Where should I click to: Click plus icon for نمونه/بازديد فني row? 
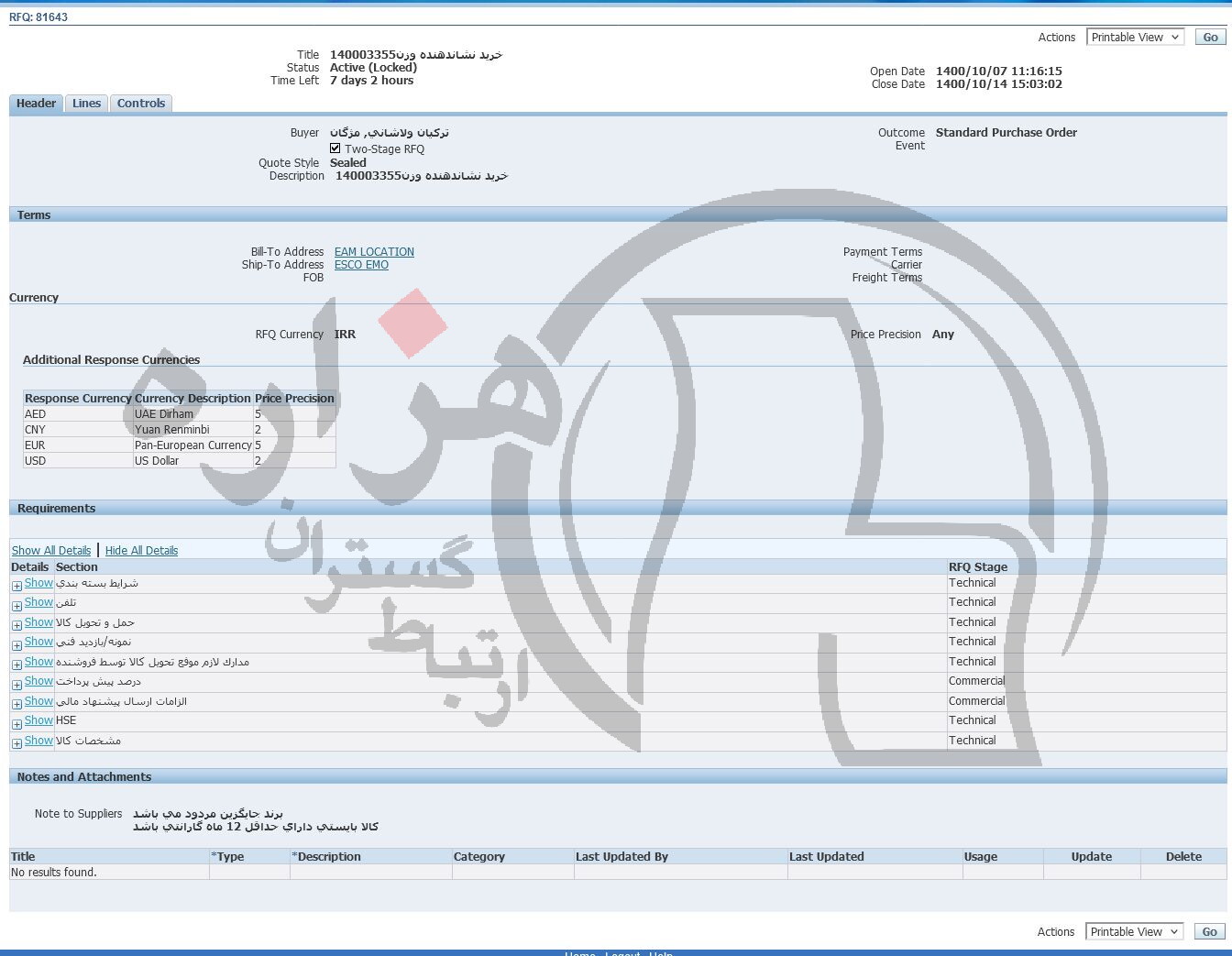[16, 645]
